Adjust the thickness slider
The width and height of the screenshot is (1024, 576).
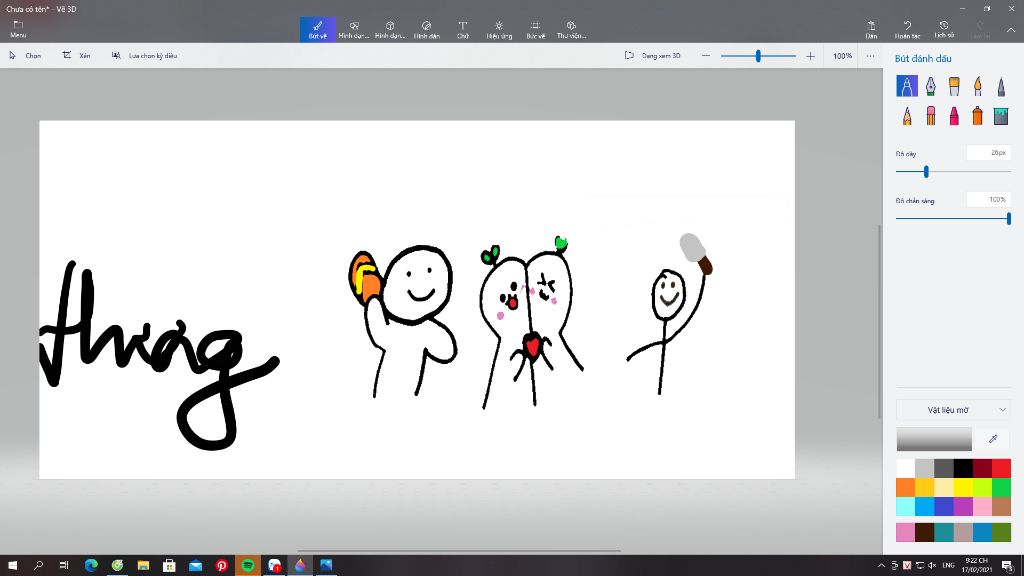click(926, 172)
